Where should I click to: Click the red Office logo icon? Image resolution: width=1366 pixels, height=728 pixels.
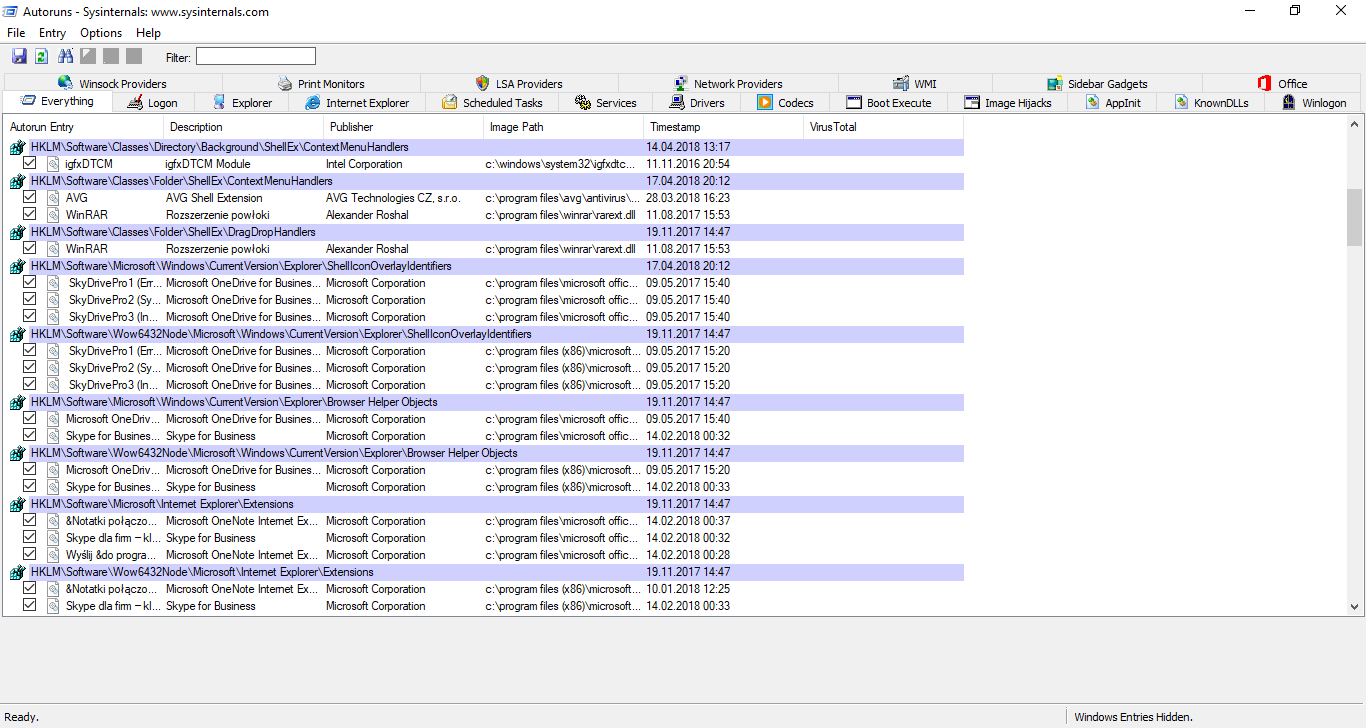click(x=1265, y=83)
